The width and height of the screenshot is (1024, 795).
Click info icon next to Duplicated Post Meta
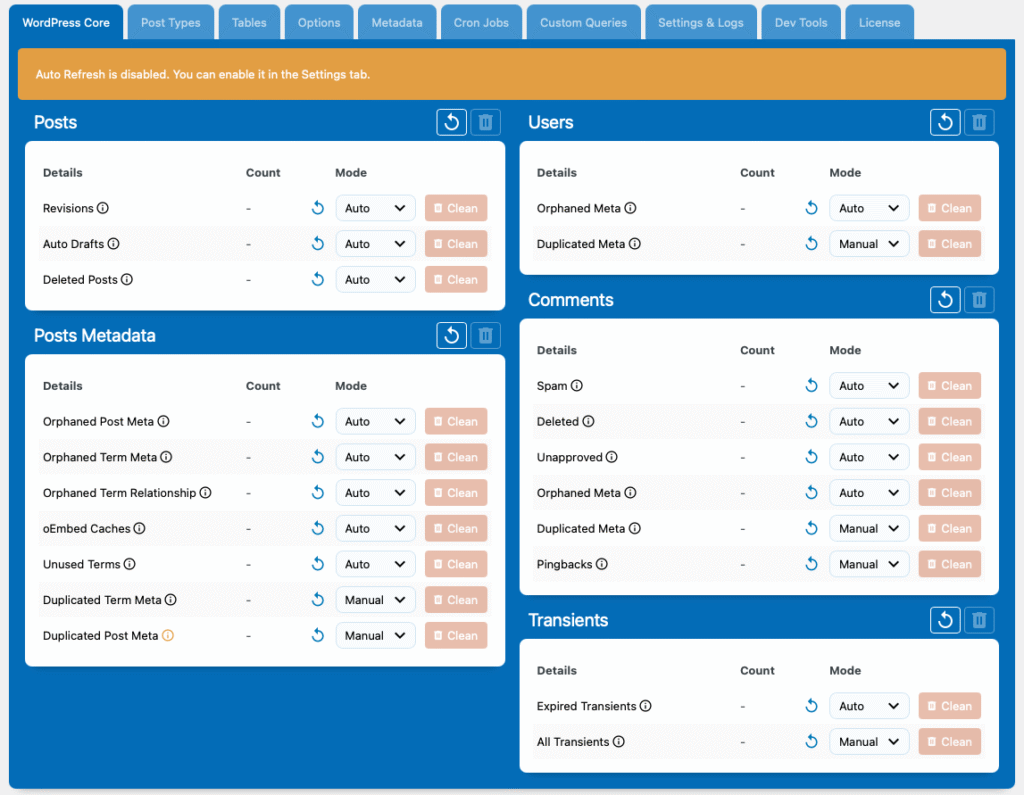point(168,635)
